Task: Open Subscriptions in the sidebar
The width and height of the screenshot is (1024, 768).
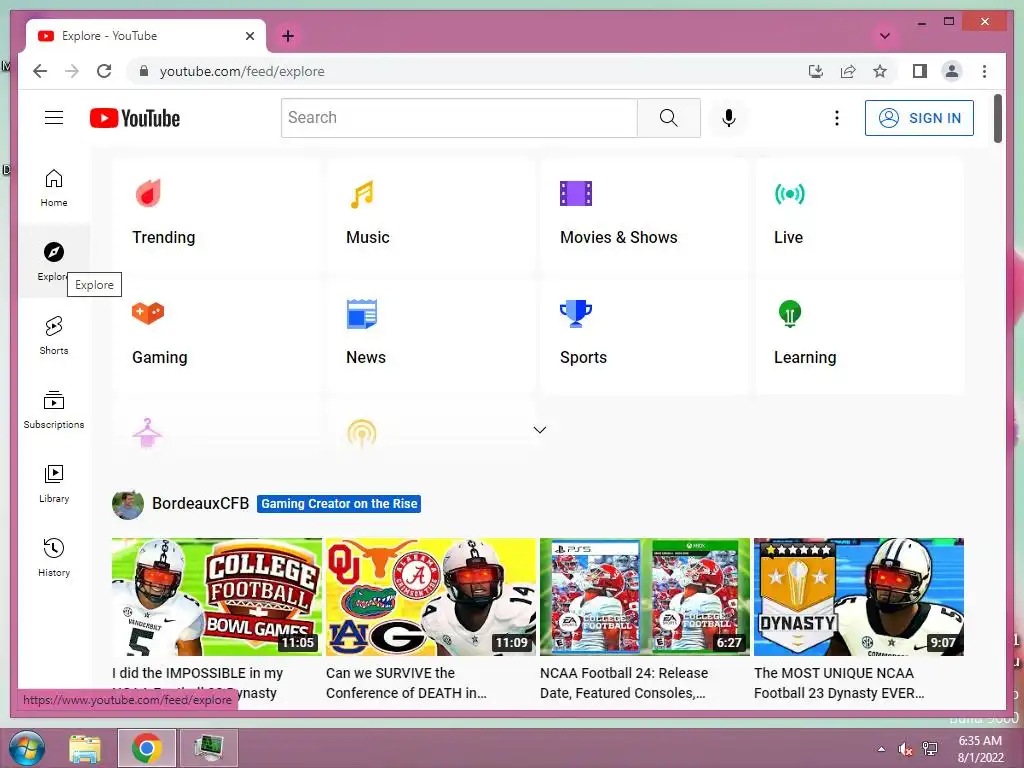Action: (x=54, y=410)
